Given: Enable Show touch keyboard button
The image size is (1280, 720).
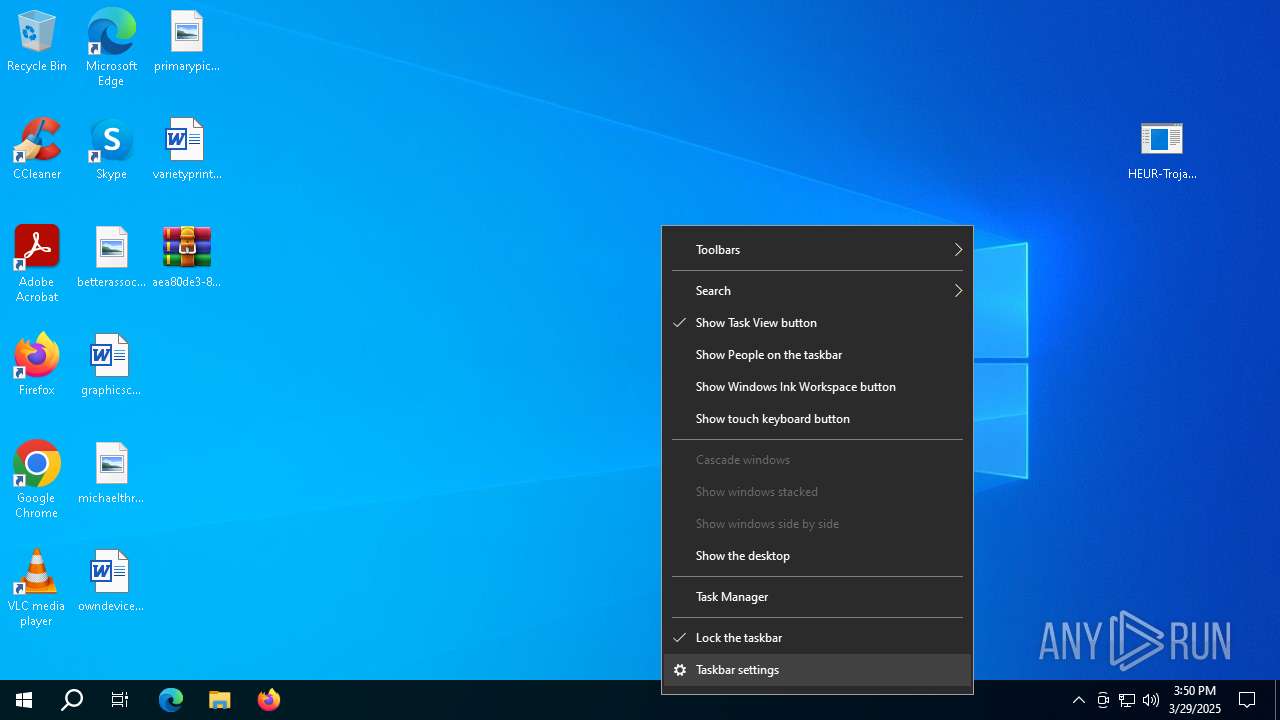Looking at the screenshot, I should 818,419.
